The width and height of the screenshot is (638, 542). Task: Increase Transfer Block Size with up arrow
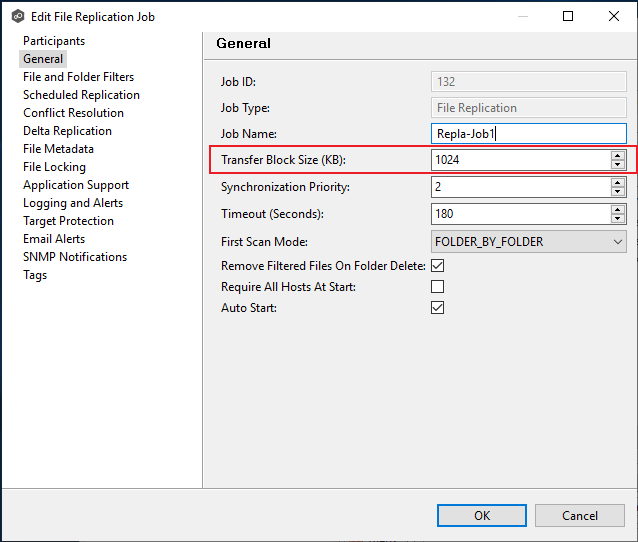click(x=618, y=155)
